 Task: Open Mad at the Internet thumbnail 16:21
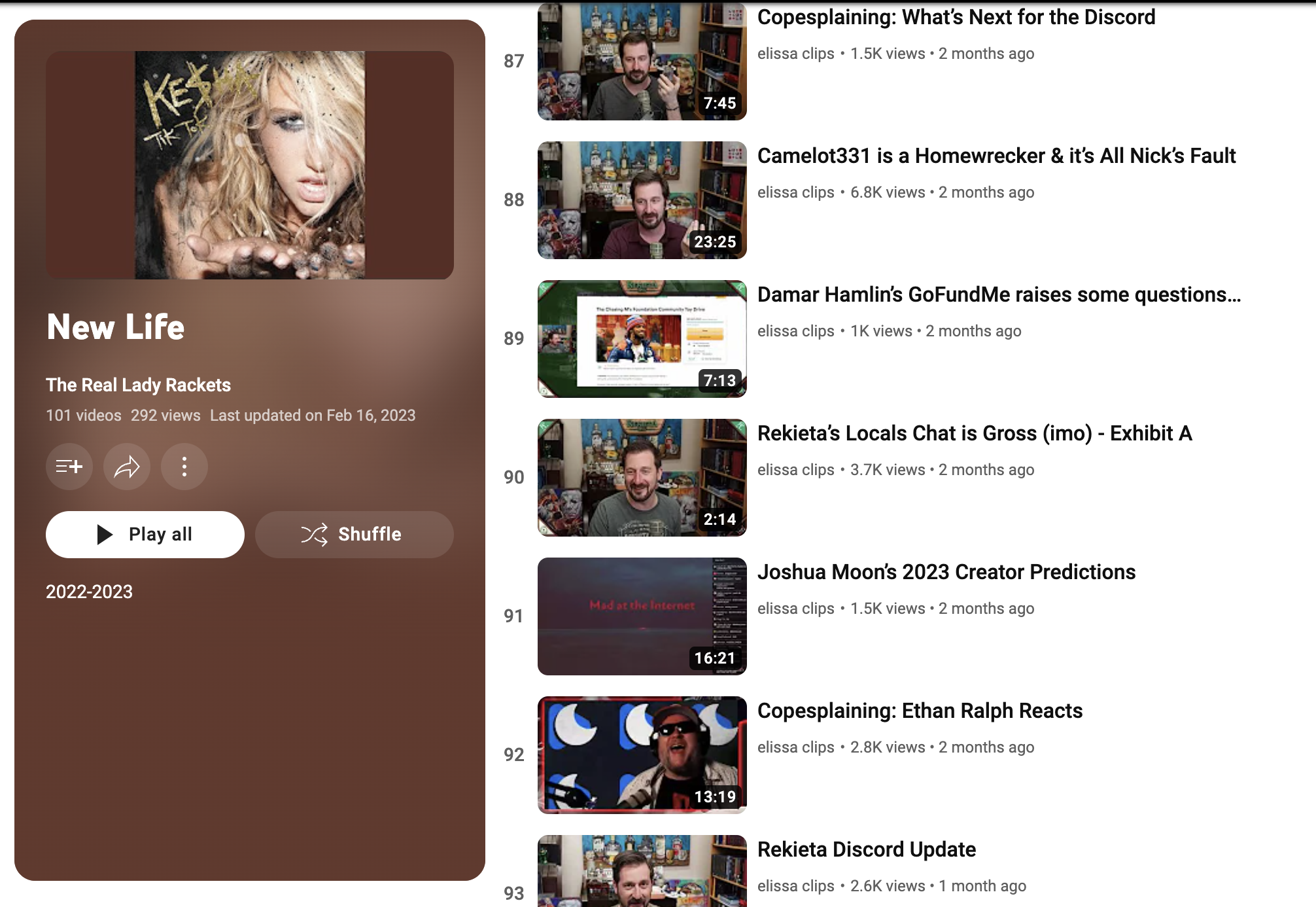[x=642, y=616]
